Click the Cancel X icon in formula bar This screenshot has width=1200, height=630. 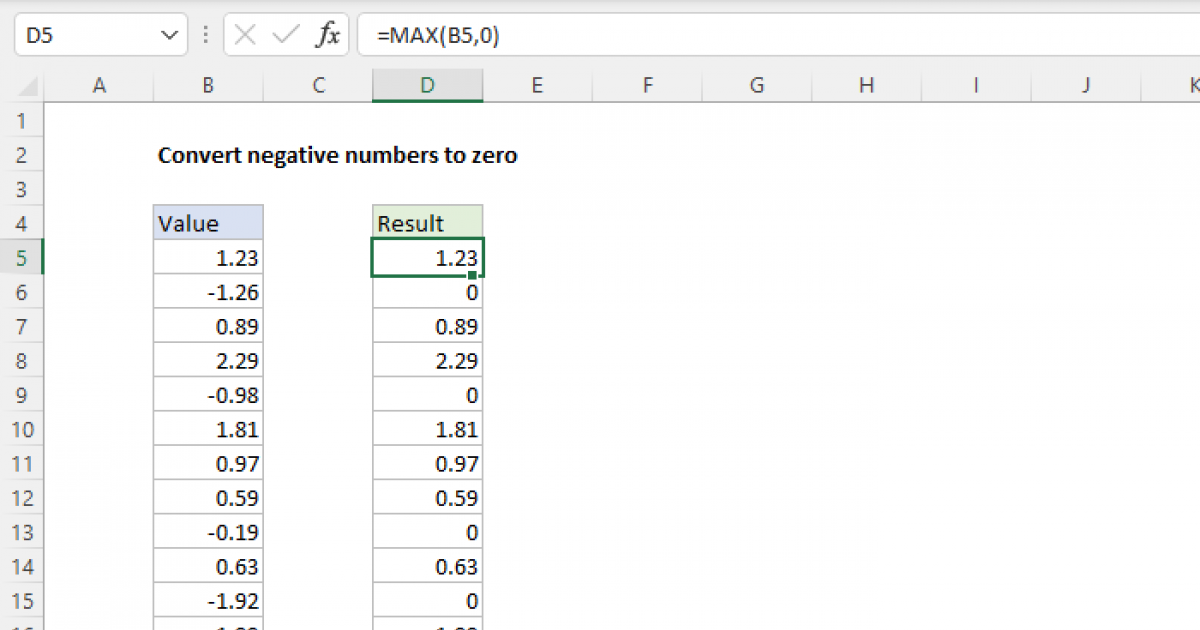245,36
